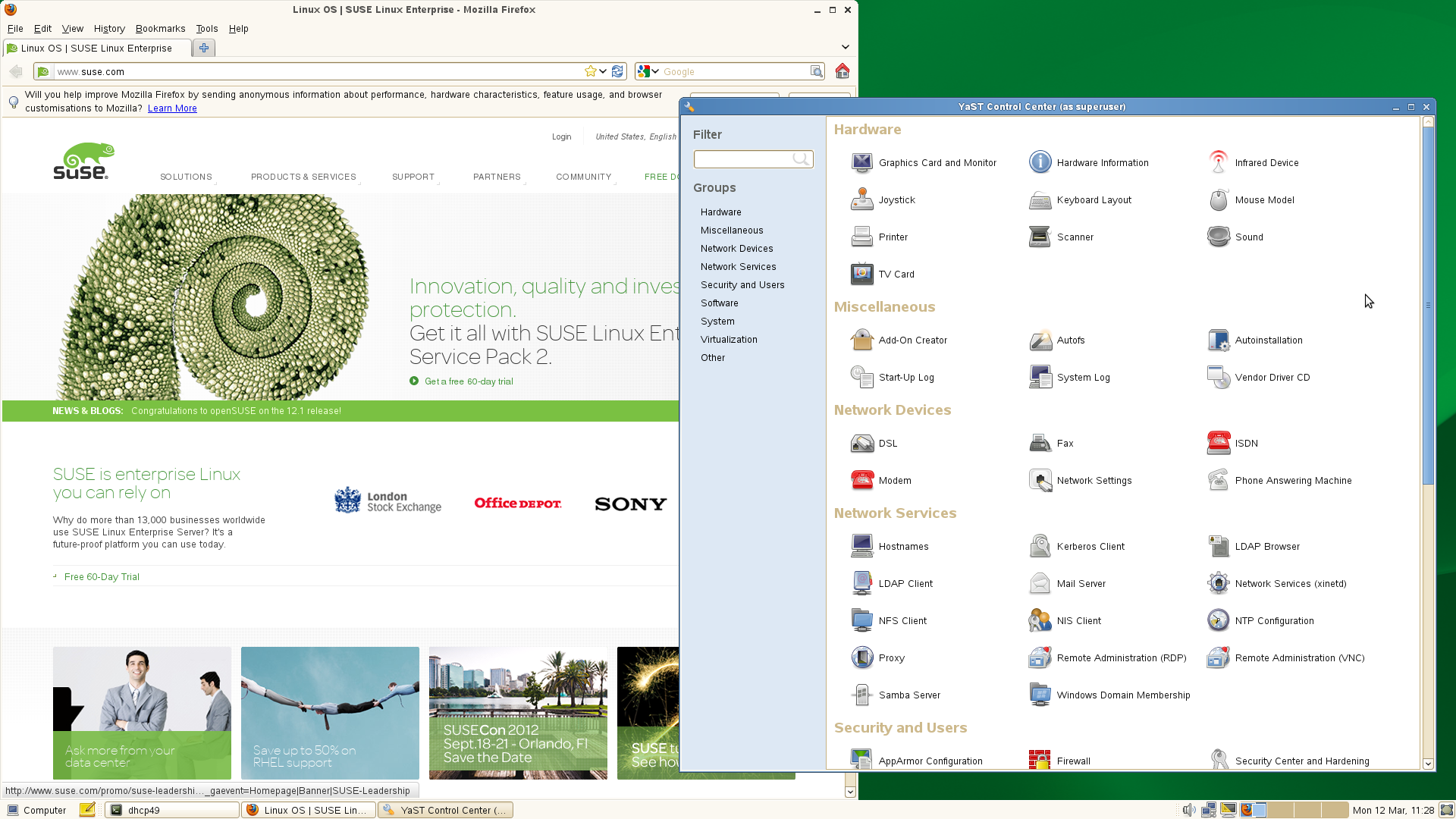Open the Bookmarks menu
The width and height of the screenshot is (1456, 819).
pyautogui.click(x=160, y=29)
